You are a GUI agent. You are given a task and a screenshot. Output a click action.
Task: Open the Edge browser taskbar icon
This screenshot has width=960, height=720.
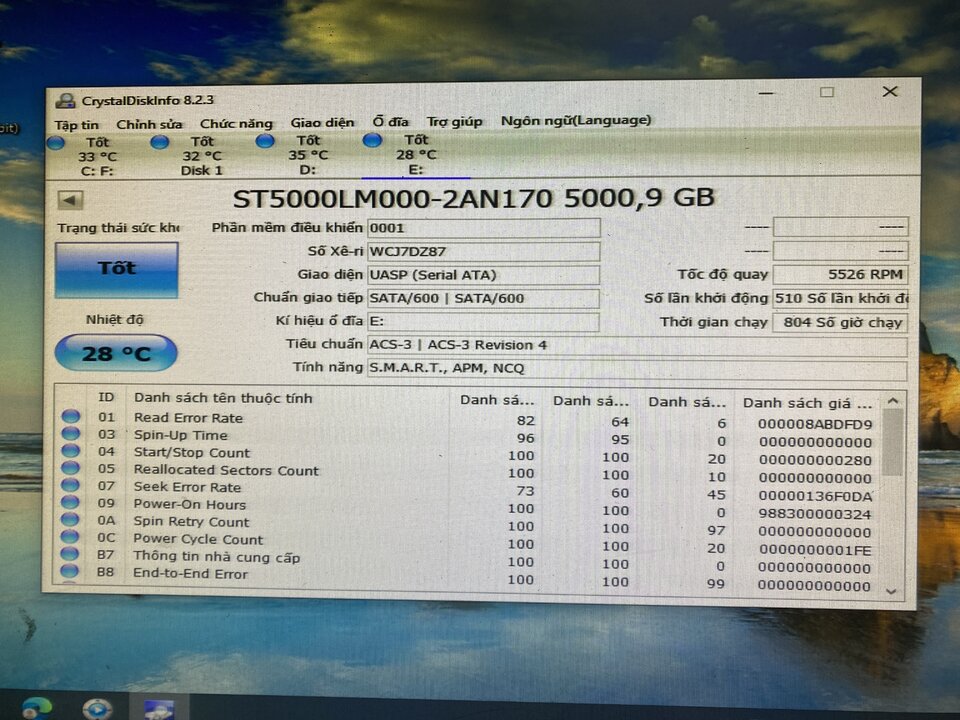click(37, 708)
